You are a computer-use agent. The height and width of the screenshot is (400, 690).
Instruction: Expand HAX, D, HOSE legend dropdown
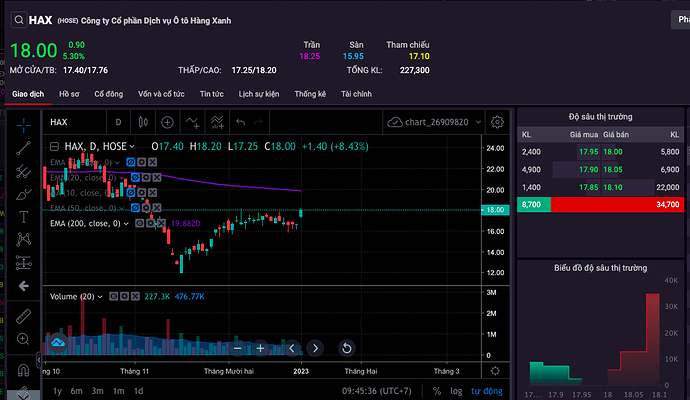pos(132,147)
